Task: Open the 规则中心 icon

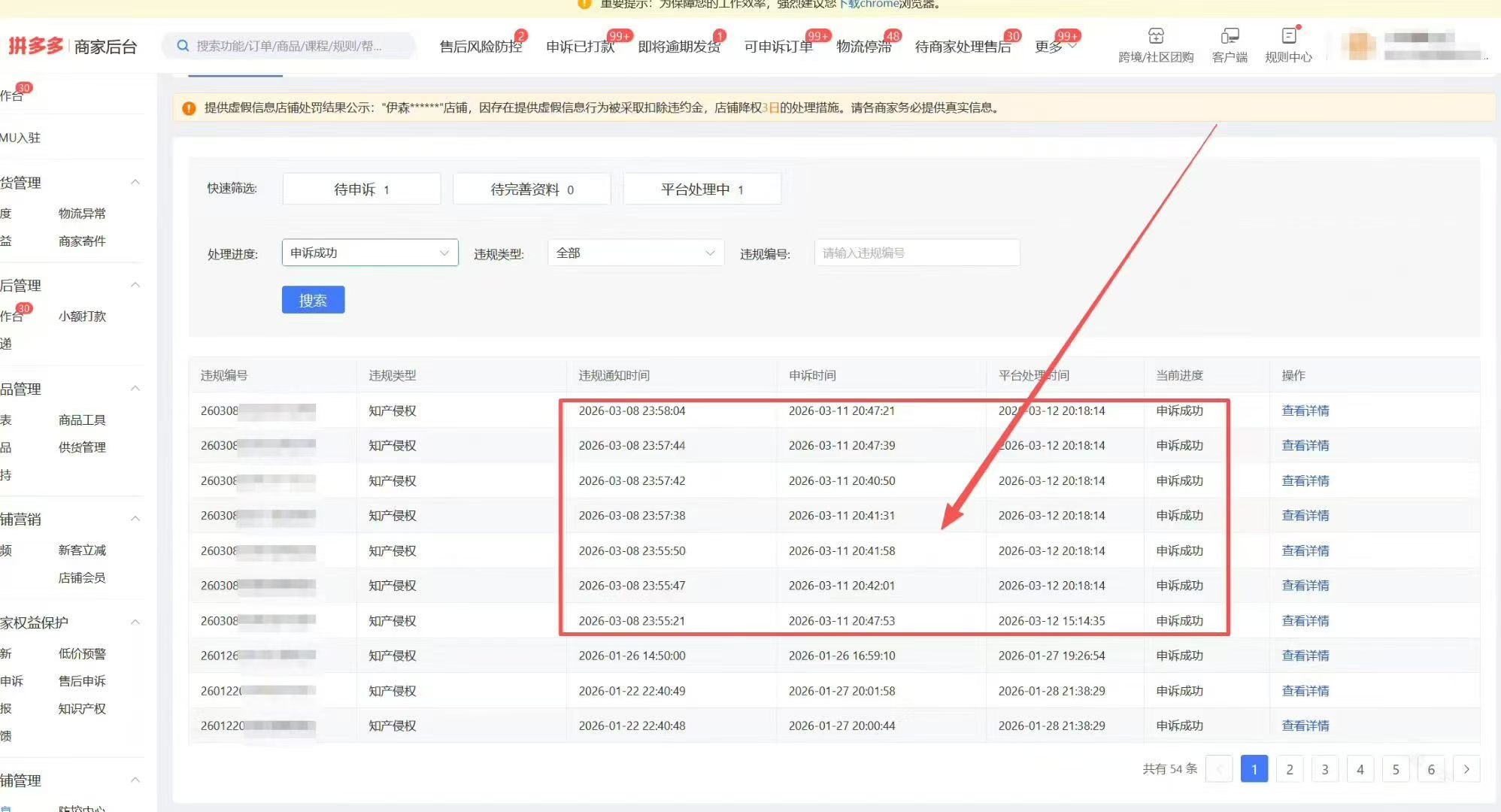Action: (1289, 37)
